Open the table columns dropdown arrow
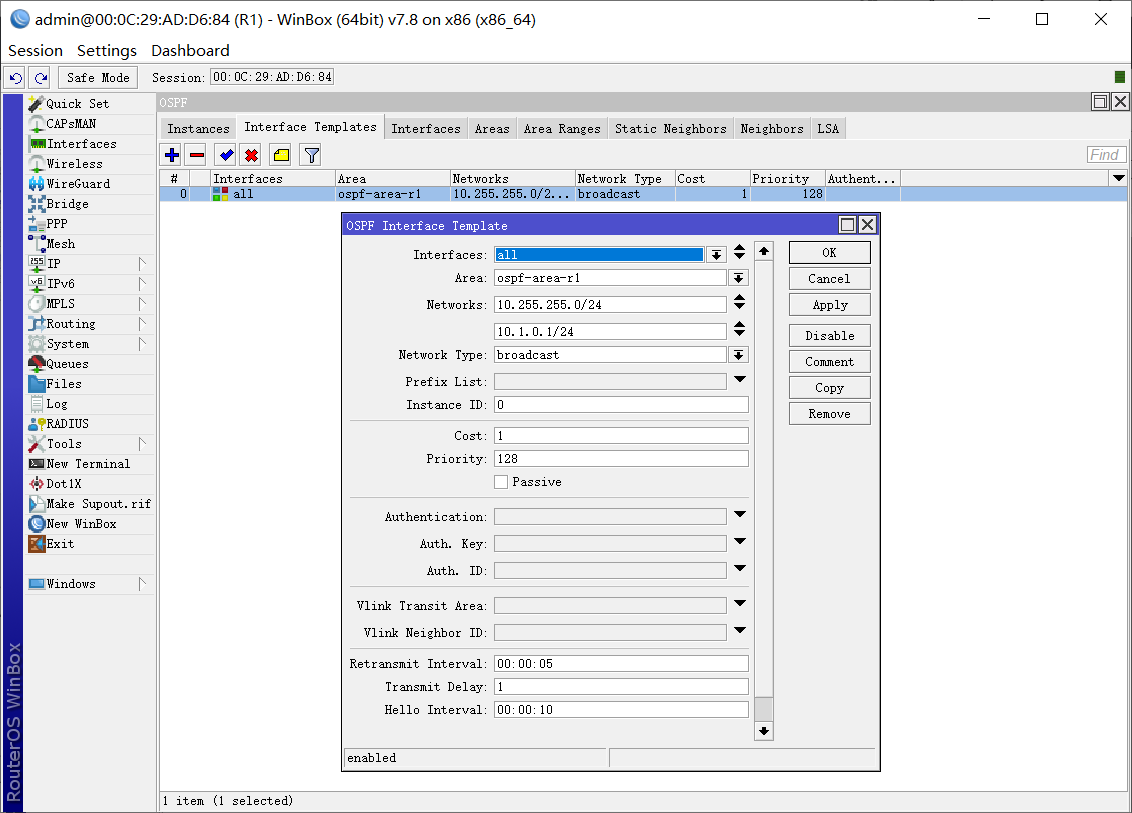1132x813 pixels. coord(1118,178)
